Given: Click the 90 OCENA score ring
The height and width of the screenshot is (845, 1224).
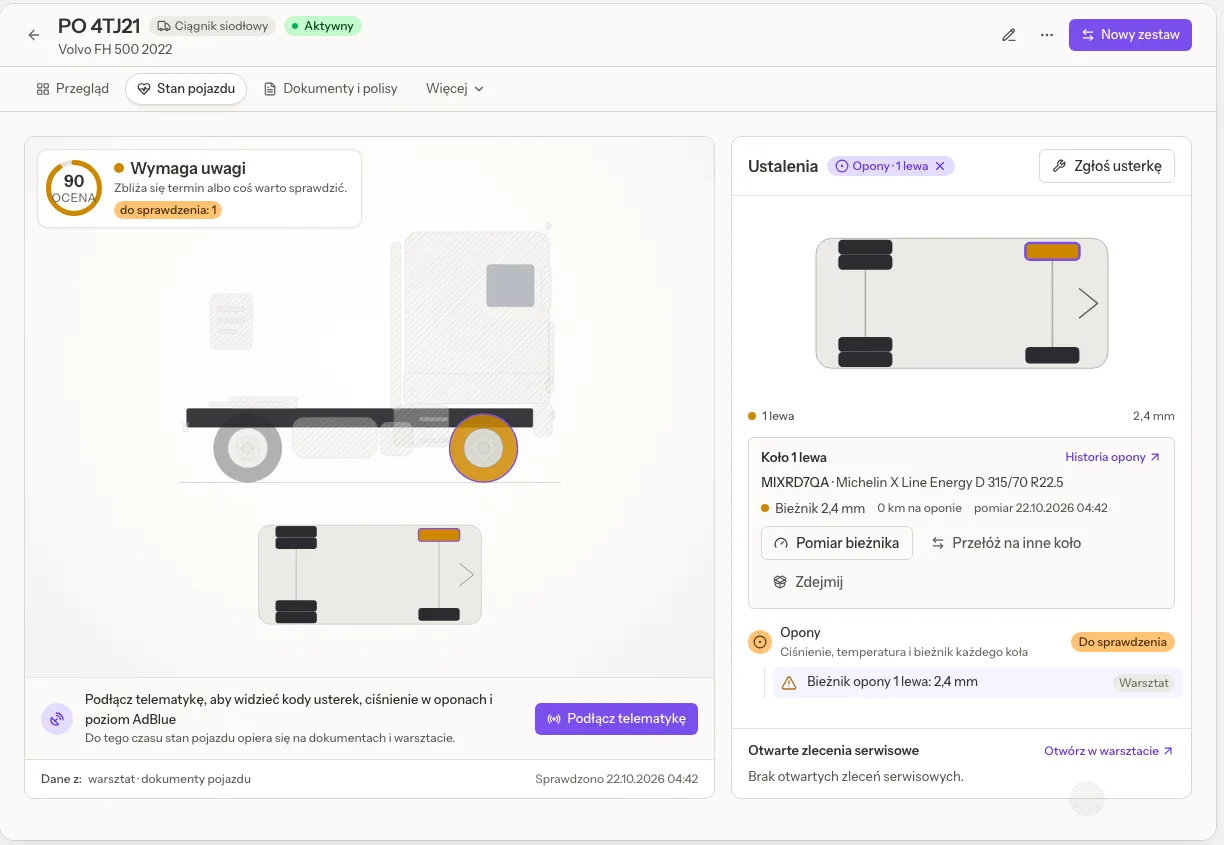Looking at the screenshot, I should (x=74, y=188).
